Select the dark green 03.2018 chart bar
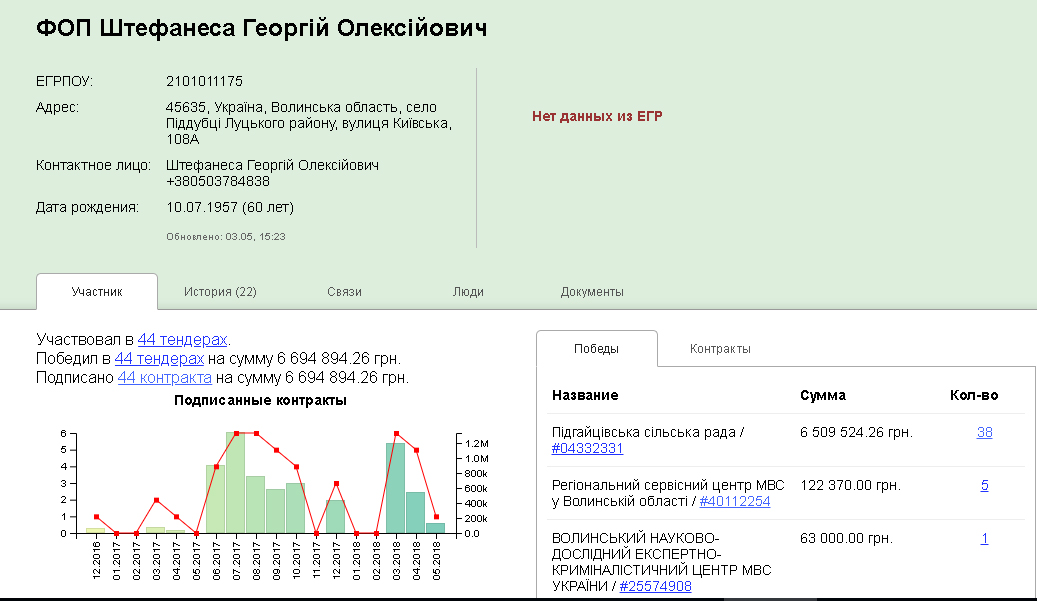The image size is (1037, 601). coord(396,488)
